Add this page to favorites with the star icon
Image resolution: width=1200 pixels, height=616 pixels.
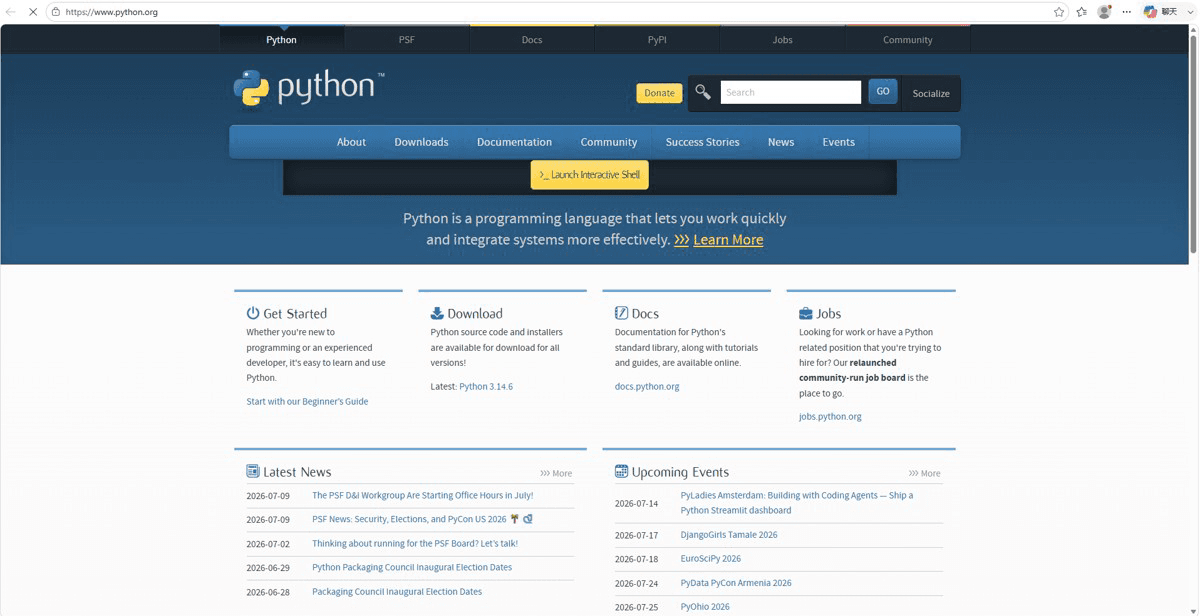[x=1059, y=12]
